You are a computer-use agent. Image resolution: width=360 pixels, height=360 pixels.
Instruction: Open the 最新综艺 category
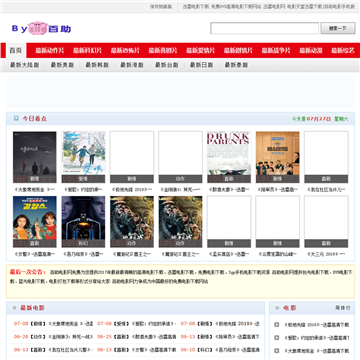click(x=343, y=50)
